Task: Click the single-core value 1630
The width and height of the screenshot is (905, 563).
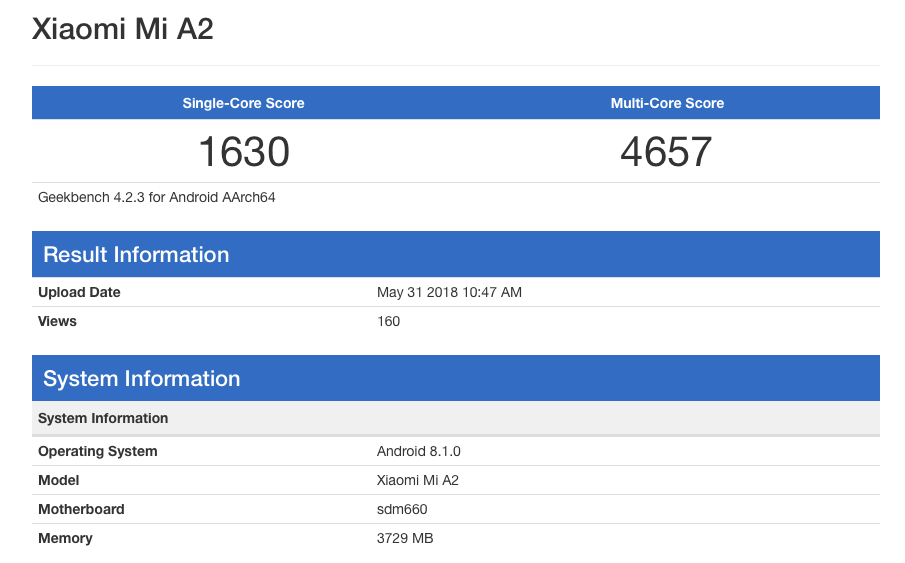Action: tap(244, 152)
